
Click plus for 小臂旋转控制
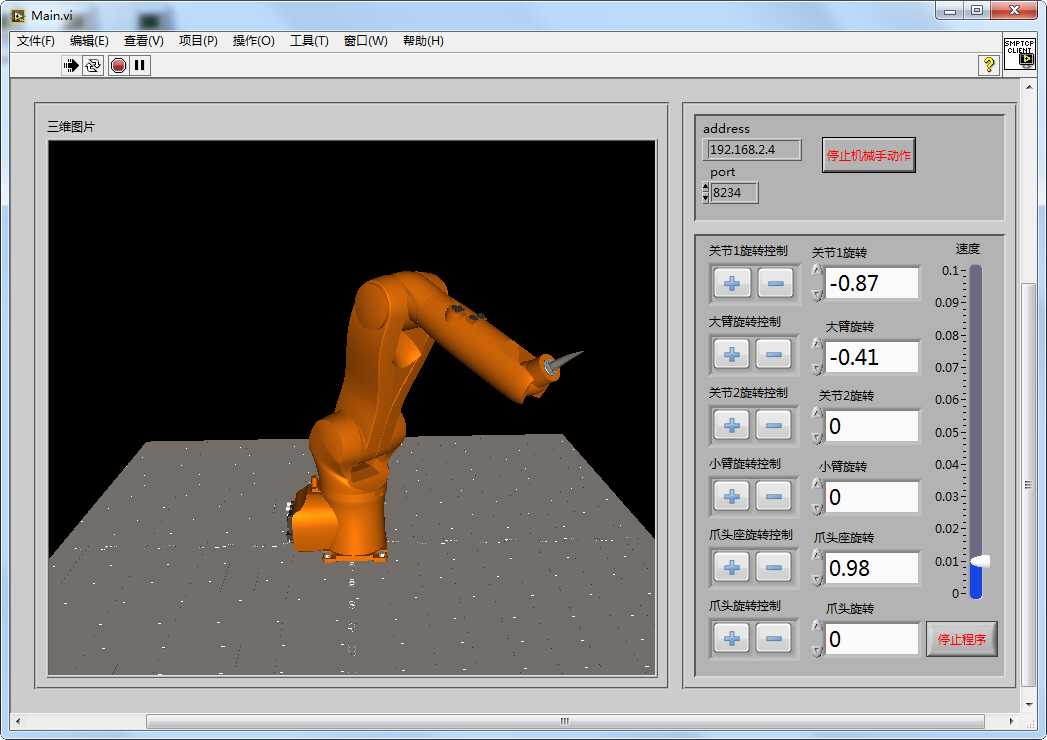pyautogui.click(x=732, y=496)
